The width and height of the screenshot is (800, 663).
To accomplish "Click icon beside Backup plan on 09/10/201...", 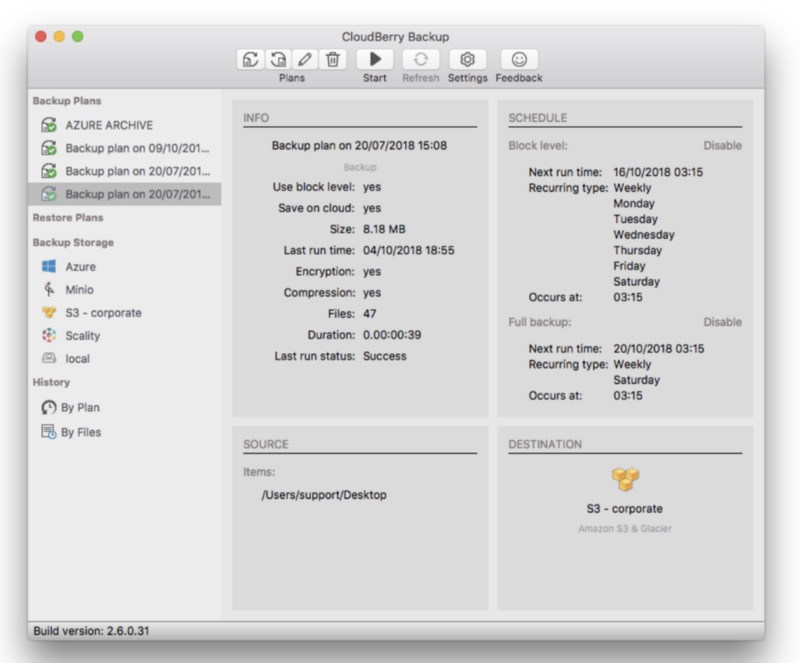I will pyautogui.click(x=49, y=148).
